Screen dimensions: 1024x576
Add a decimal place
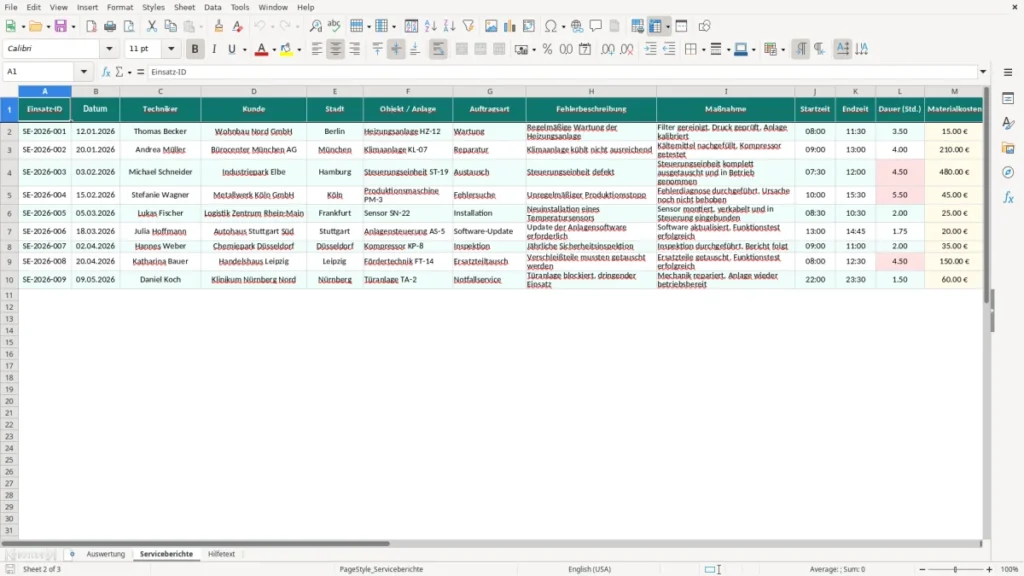(x=607, y=49)
